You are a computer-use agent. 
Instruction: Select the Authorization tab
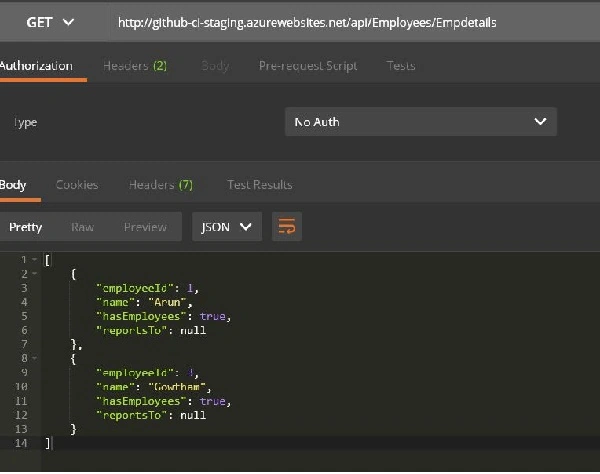[x=36, y=66]
